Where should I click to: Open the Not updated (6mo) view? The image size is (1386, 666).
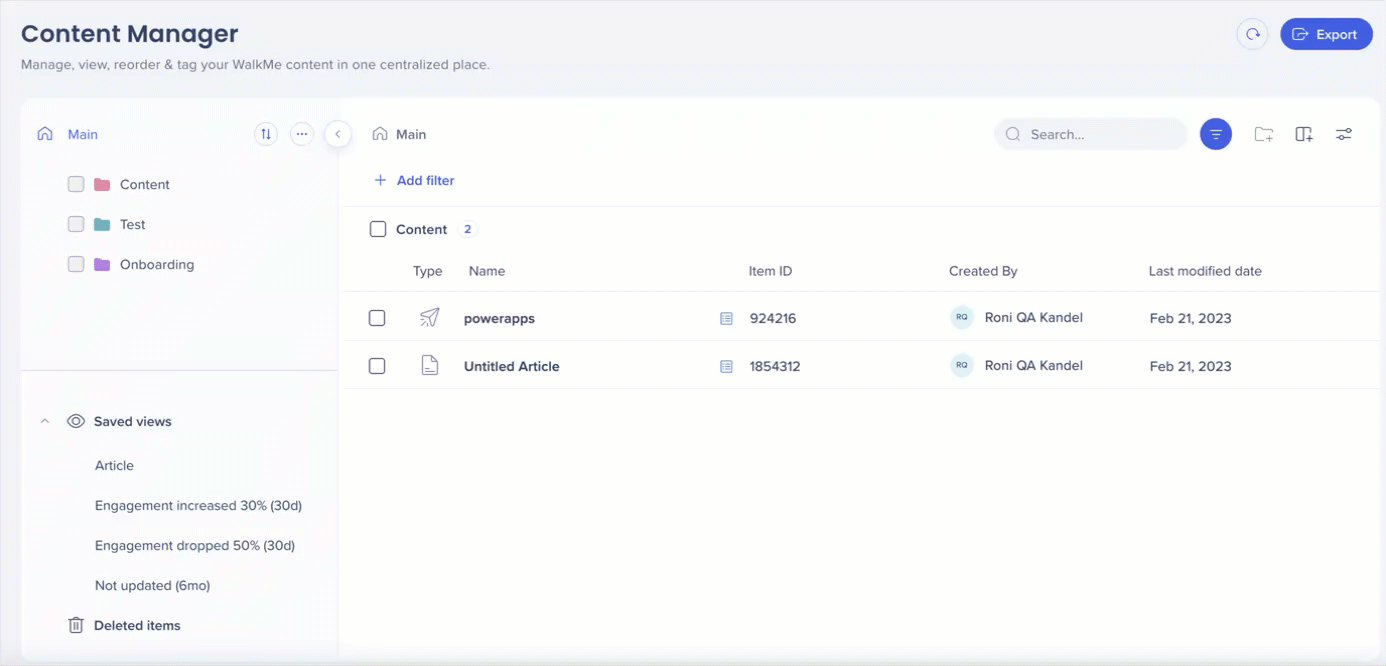click(x=152, y=585)
